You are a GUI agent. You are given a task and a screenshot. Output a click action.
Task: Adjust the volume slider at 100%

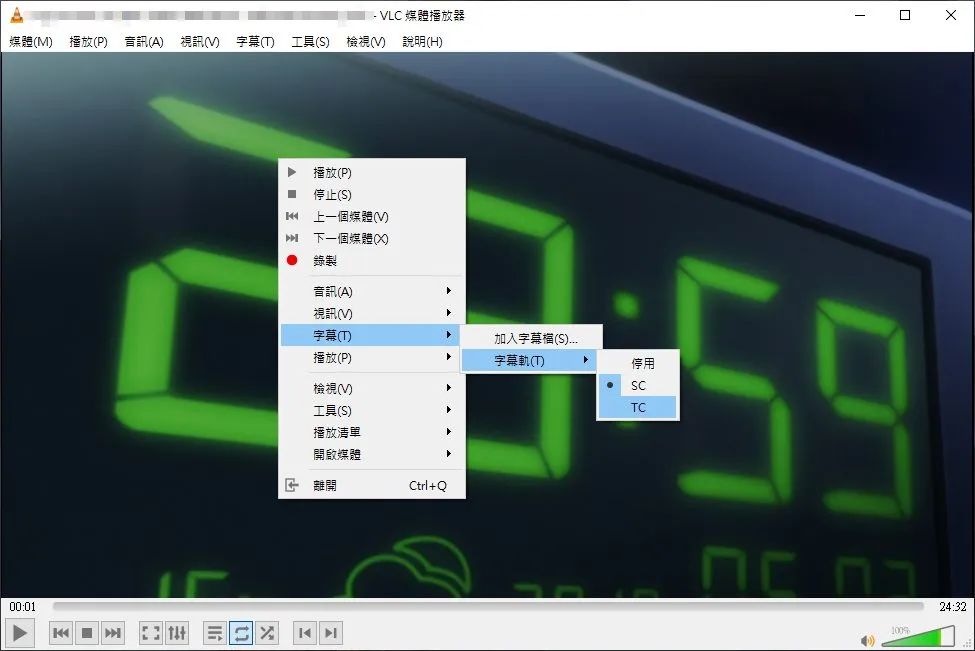tap(918, 637)
